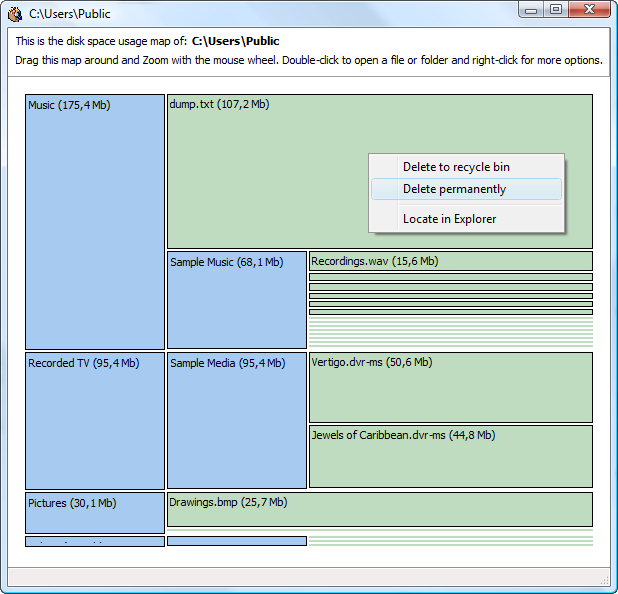Click Jewels of Caribbean.dvr-ms file block
618x594 pixels.
coord(450,456)
